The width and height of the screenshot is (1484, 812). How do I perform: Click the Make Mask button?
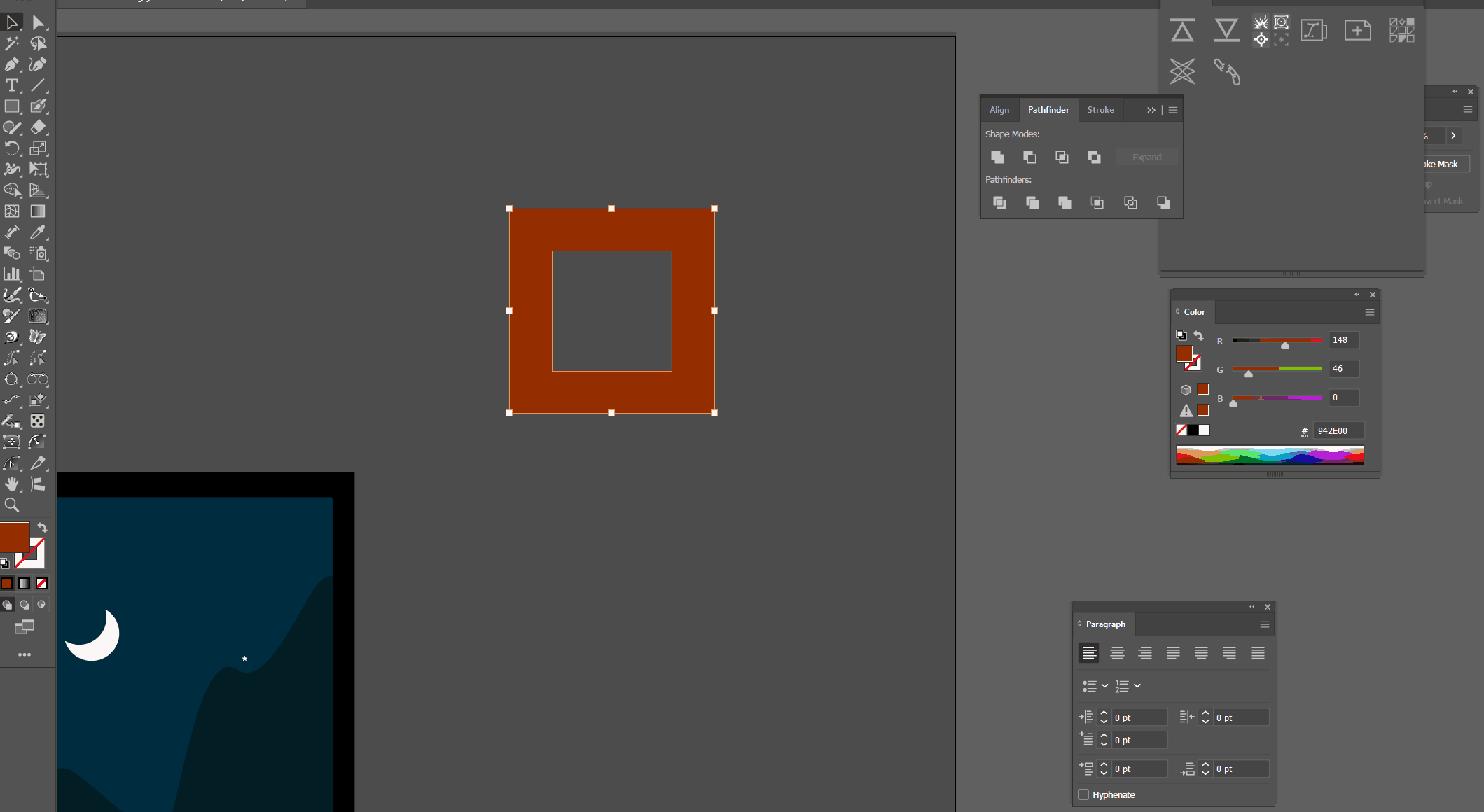pyautogui.click(x=1443, y=164)
